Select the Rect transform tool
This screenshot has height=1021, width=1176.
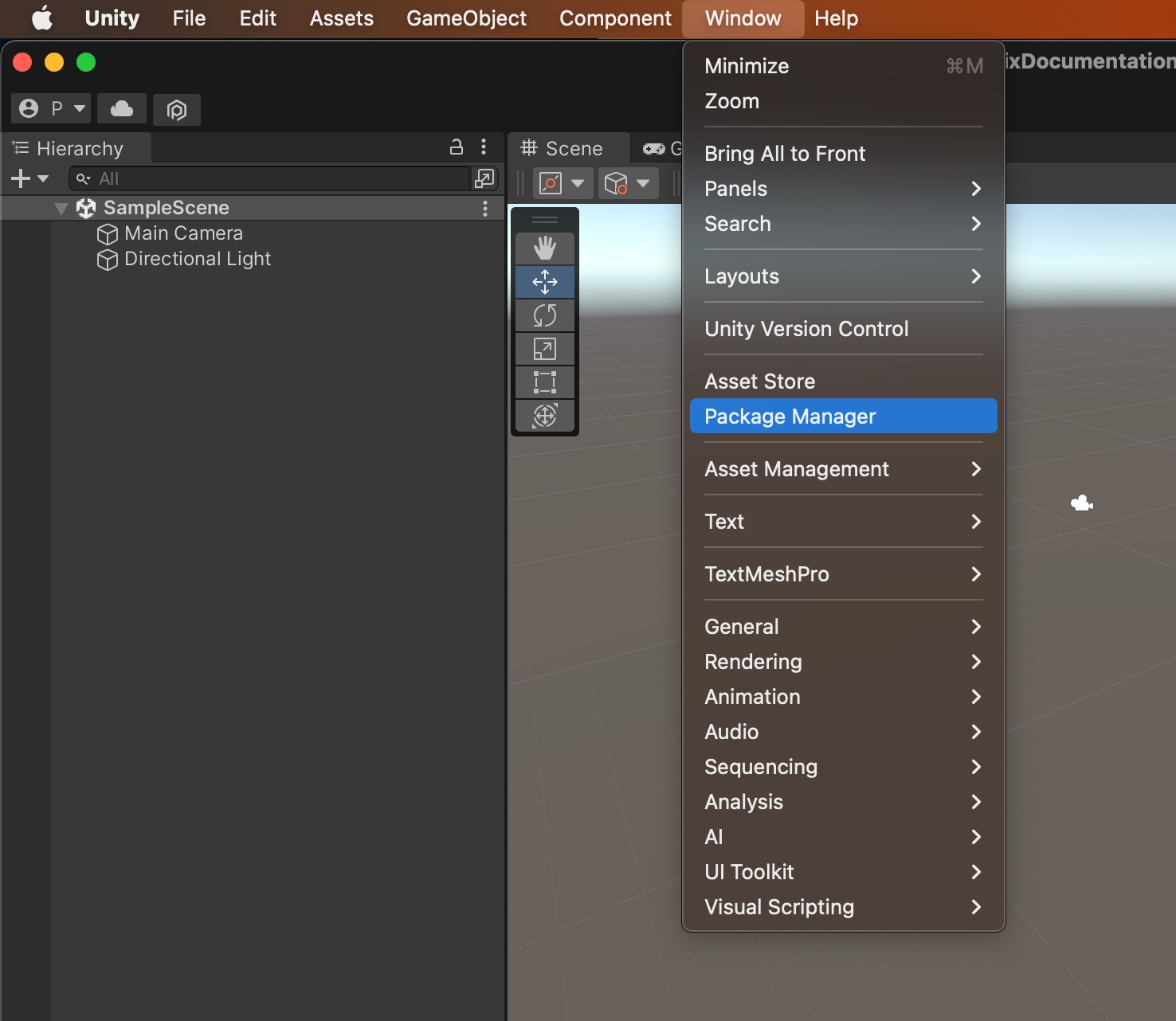tap(545, 382)
